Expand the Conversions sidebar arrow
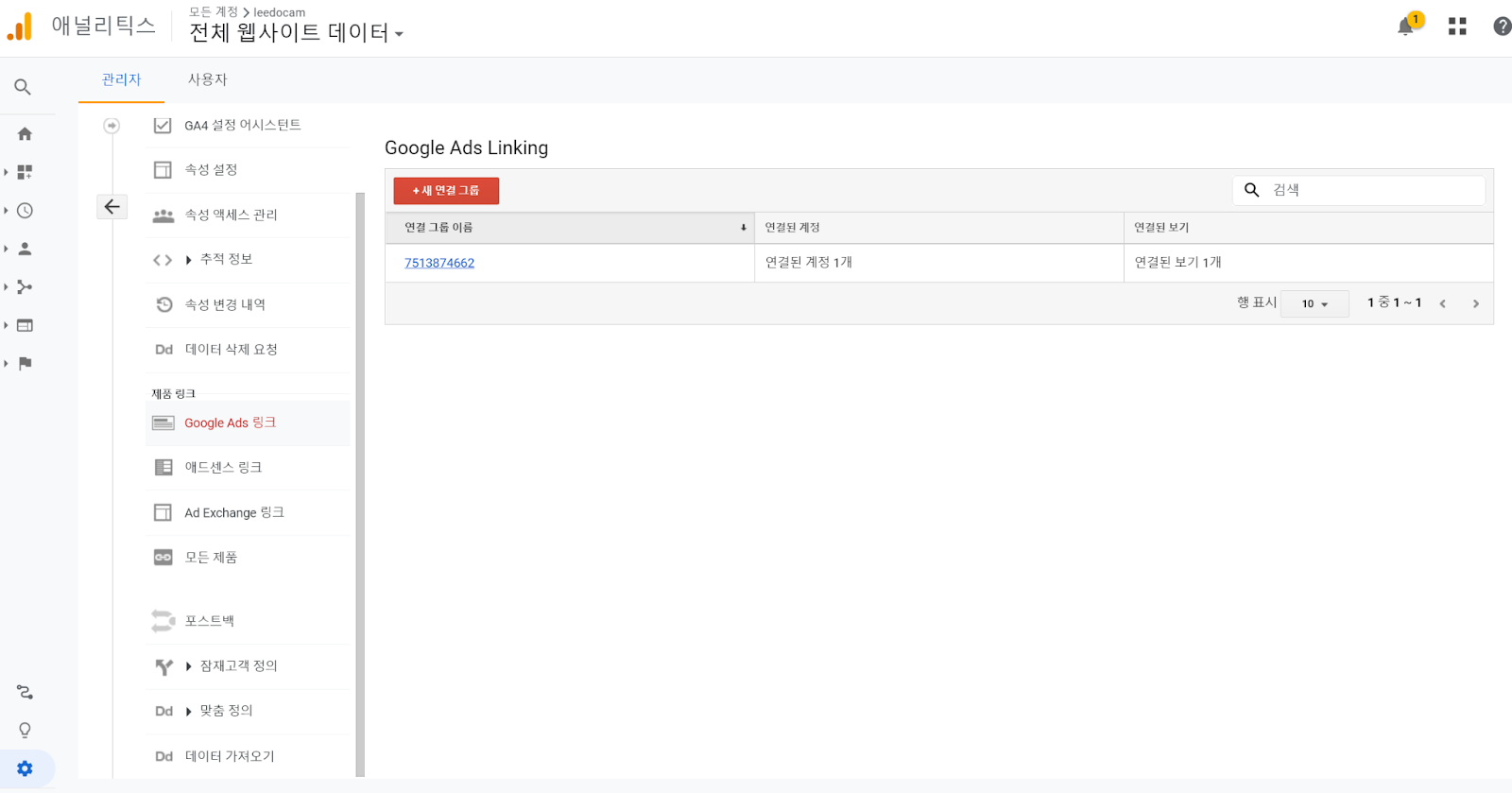Image resolution: width=1512 pixels, height=793 pixels. 6,363
